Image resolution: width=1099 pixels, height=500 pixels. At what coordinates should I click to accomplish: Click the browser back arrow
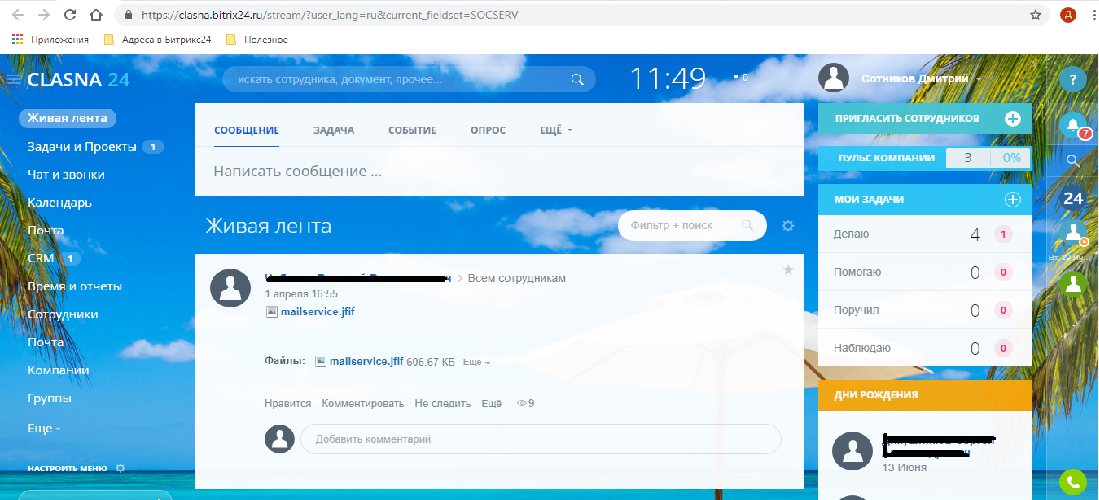tap(18, 15)
